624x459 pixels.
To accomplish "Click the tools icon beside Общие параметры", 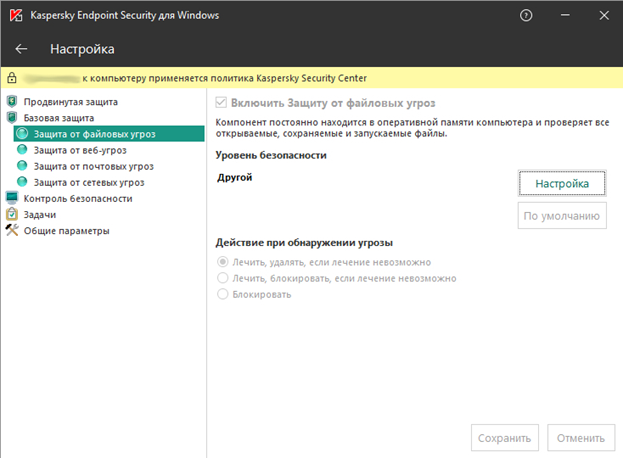I will [x=12, y=230].
